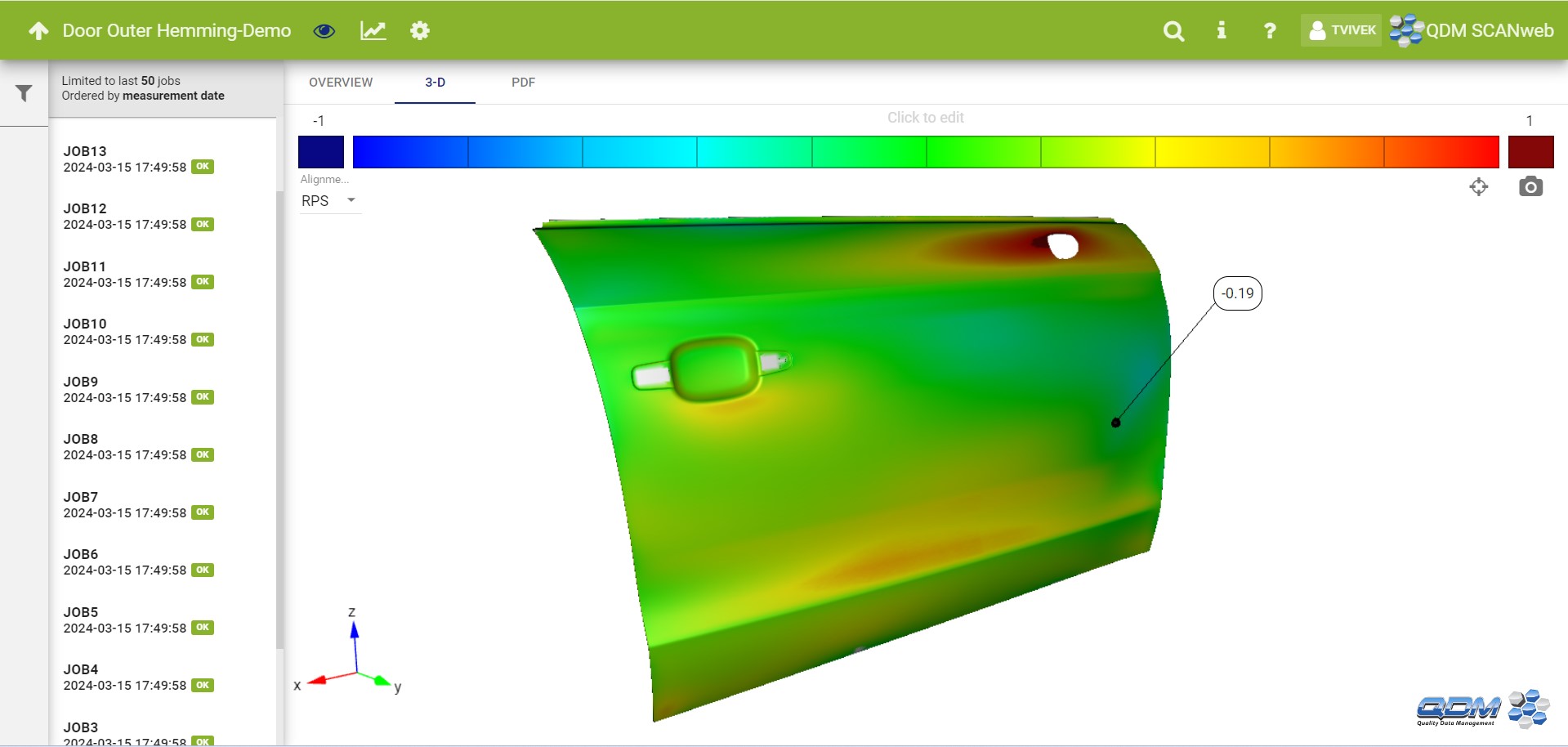Expand the RPS alignment dropdown
This screenshot has height=747, width=1568.
pyautogui.click(x=329, y=201)
